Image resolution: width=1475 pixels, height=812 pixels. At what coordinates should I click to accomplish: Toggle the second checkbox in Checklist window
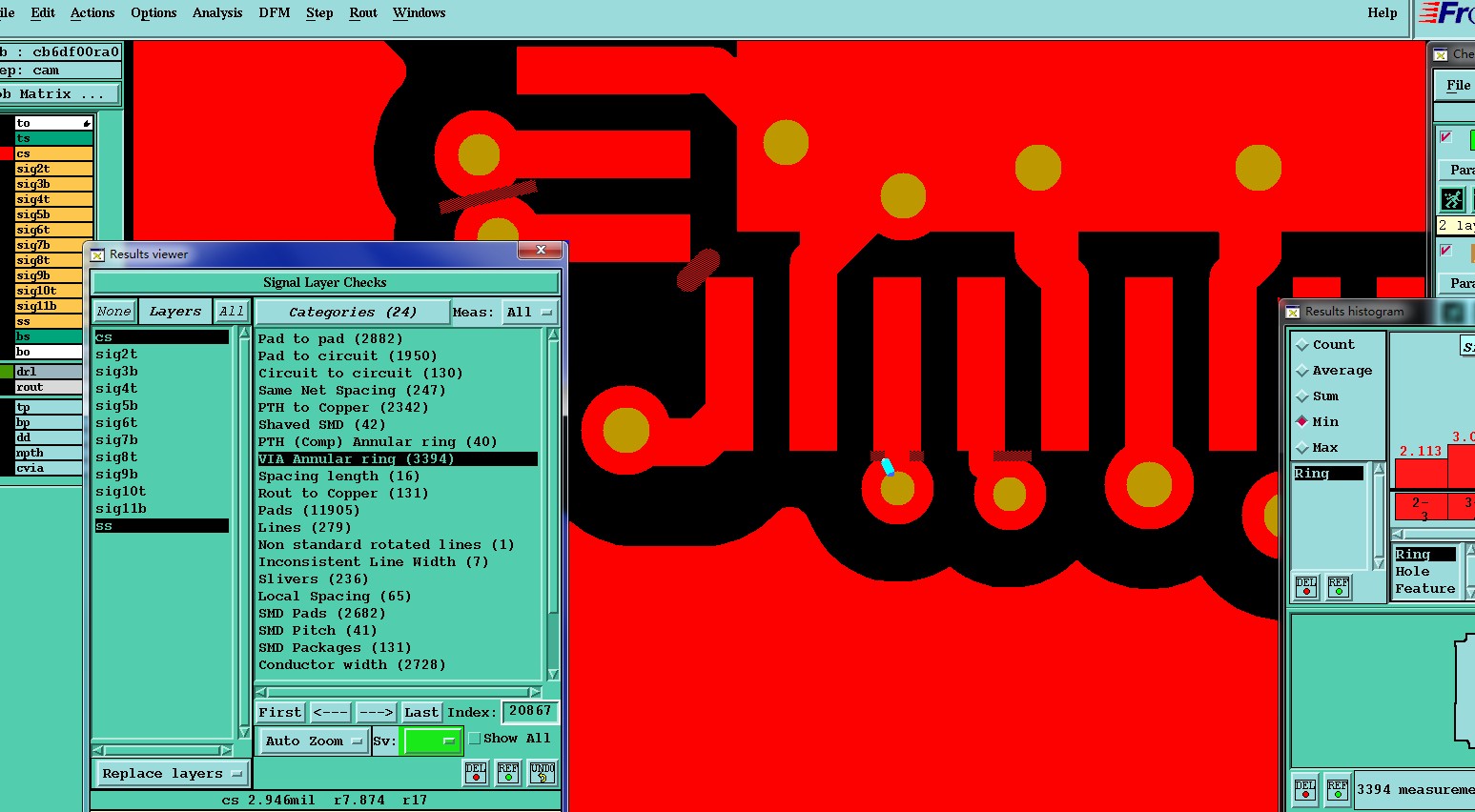1446,251
